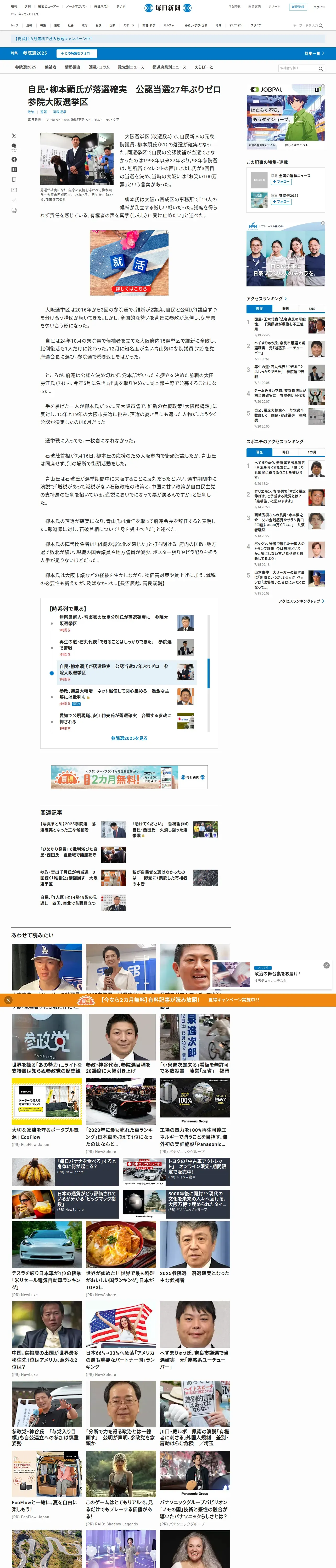Click the magnifier in the keyword search box

(321, 26)
